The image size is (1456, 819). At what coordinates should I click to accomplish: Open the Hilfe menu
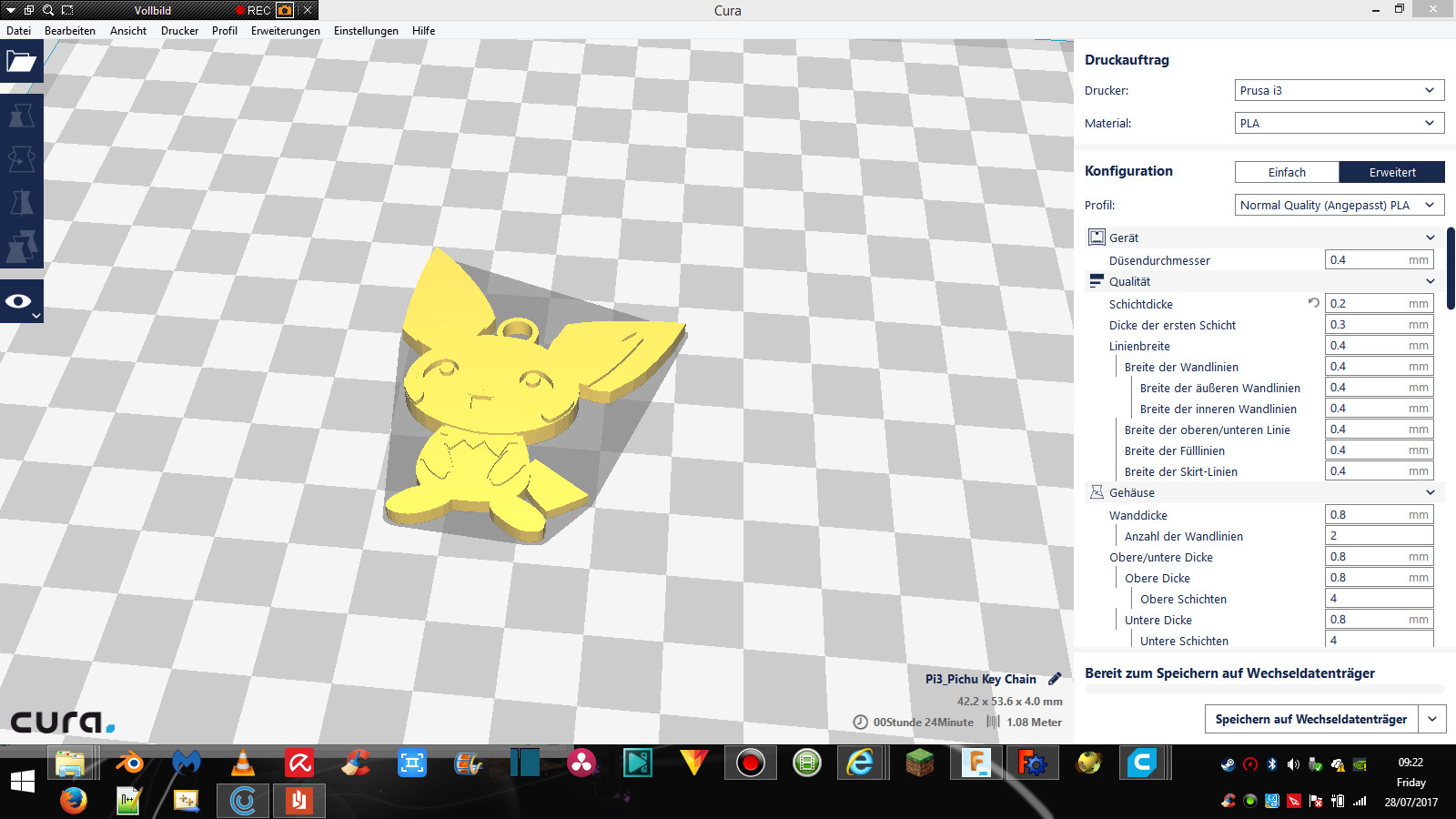click(423, 30)
